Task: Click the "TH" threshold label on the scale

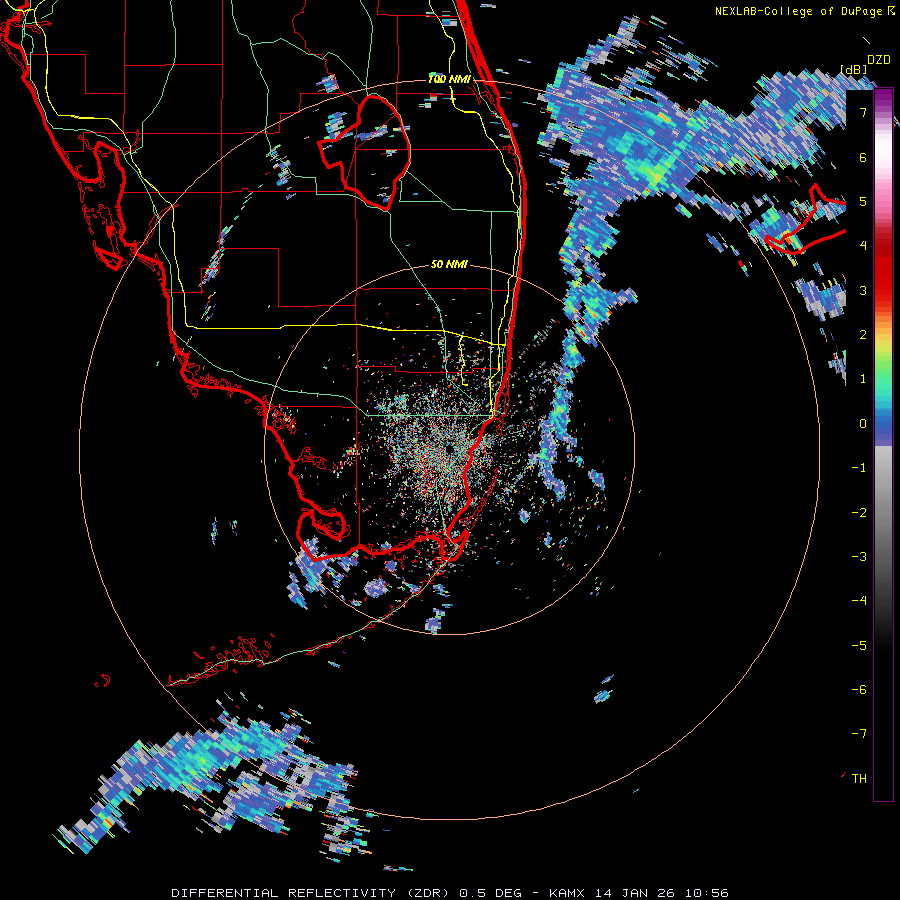Action: pyautogui.click(x=859, y=778)
